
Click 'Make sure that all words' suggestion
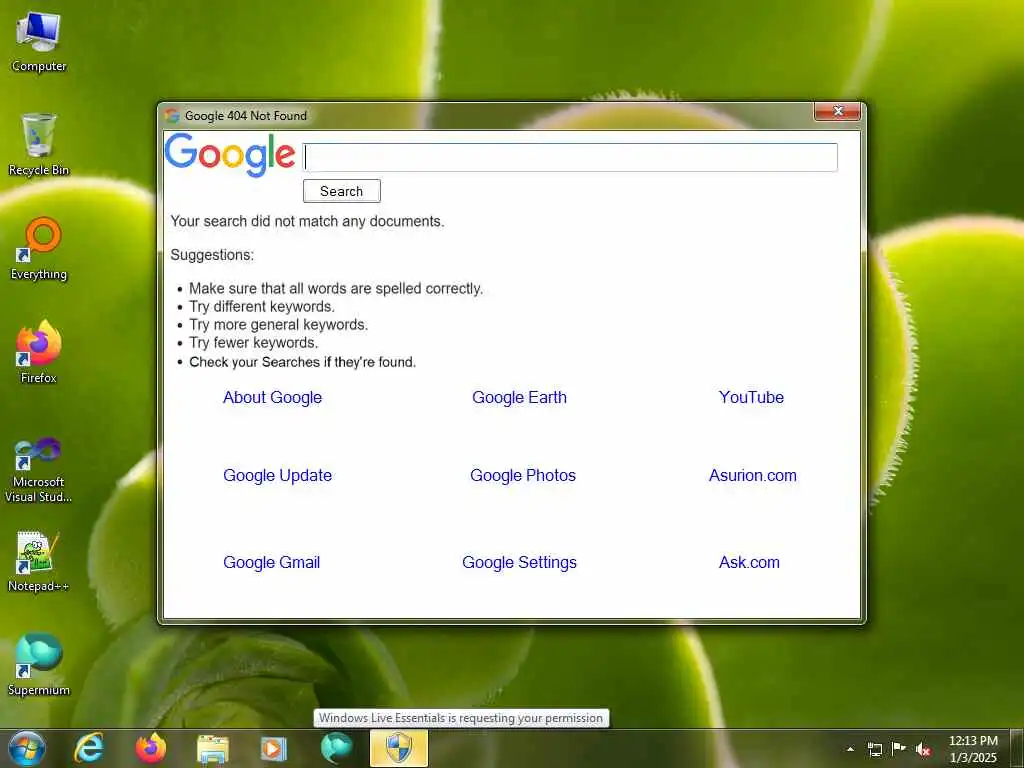coord(336,289)
